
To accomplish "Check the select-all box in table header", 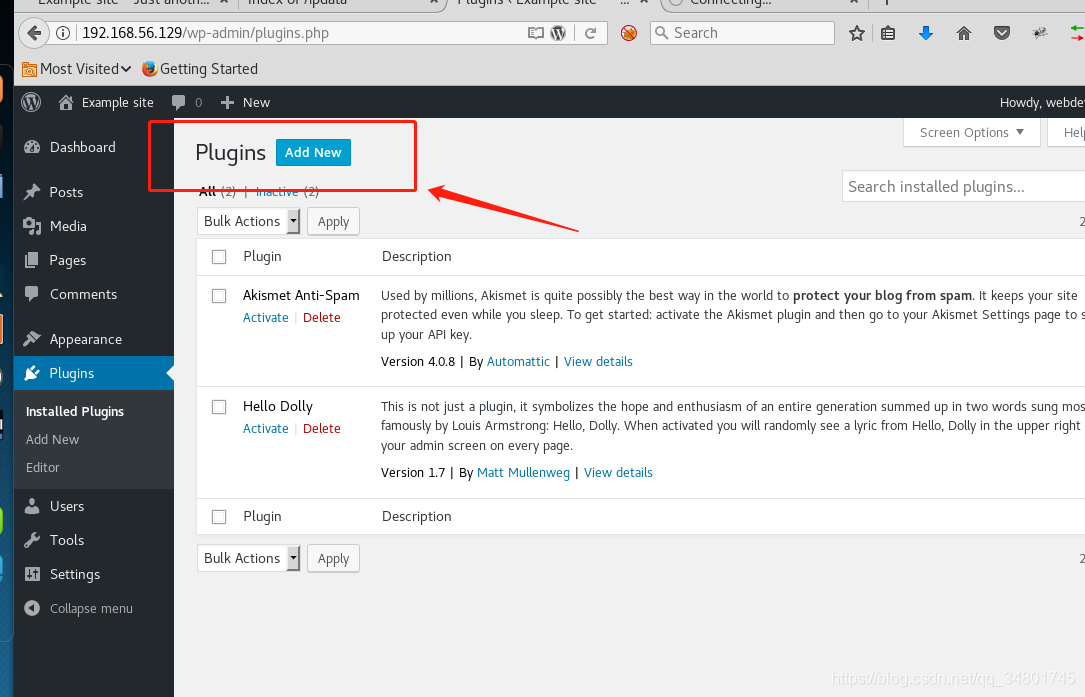I will [x=219, y=257].
